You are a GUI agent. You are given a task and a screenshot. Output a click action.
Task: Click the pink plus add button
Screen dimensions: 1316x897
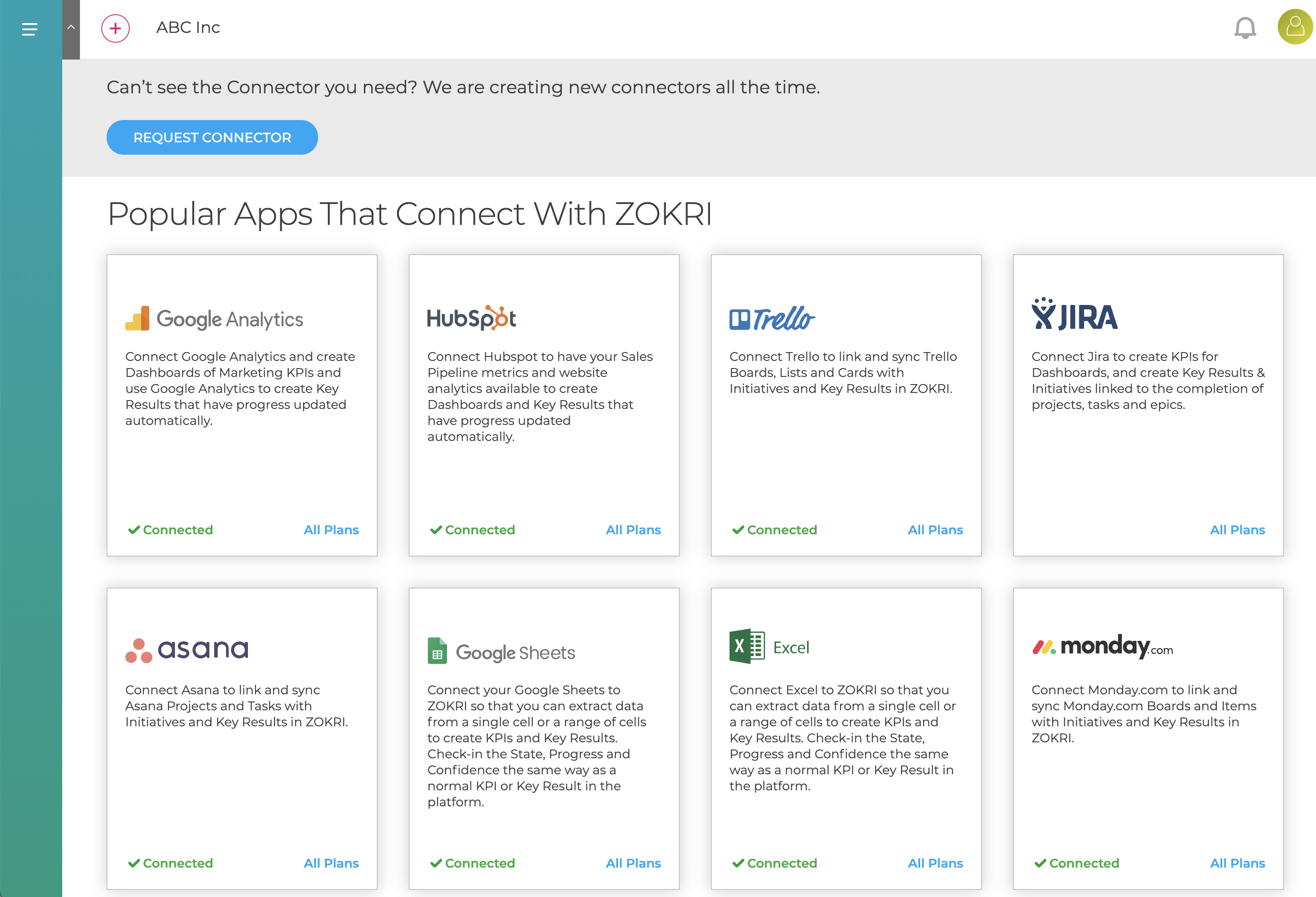tap(116, 28)
